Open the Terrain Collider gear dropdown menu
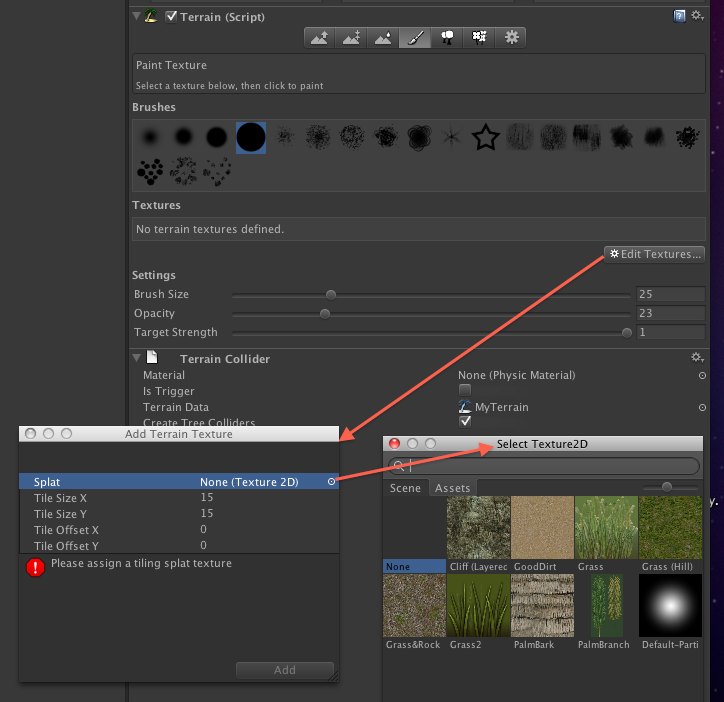The image size is (724, 702). tap(697, 358)
